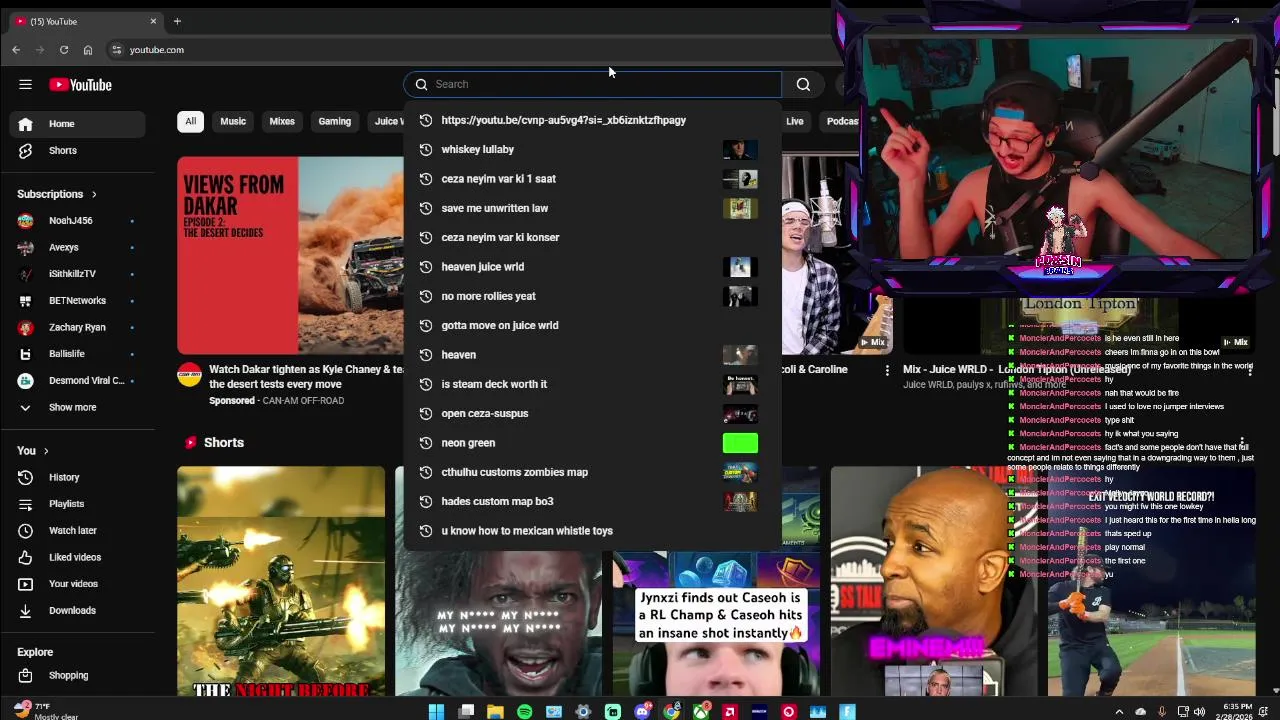1280x720 pixels.
Task: Open Home in the sidebar
Action: [x=78, y=124]
